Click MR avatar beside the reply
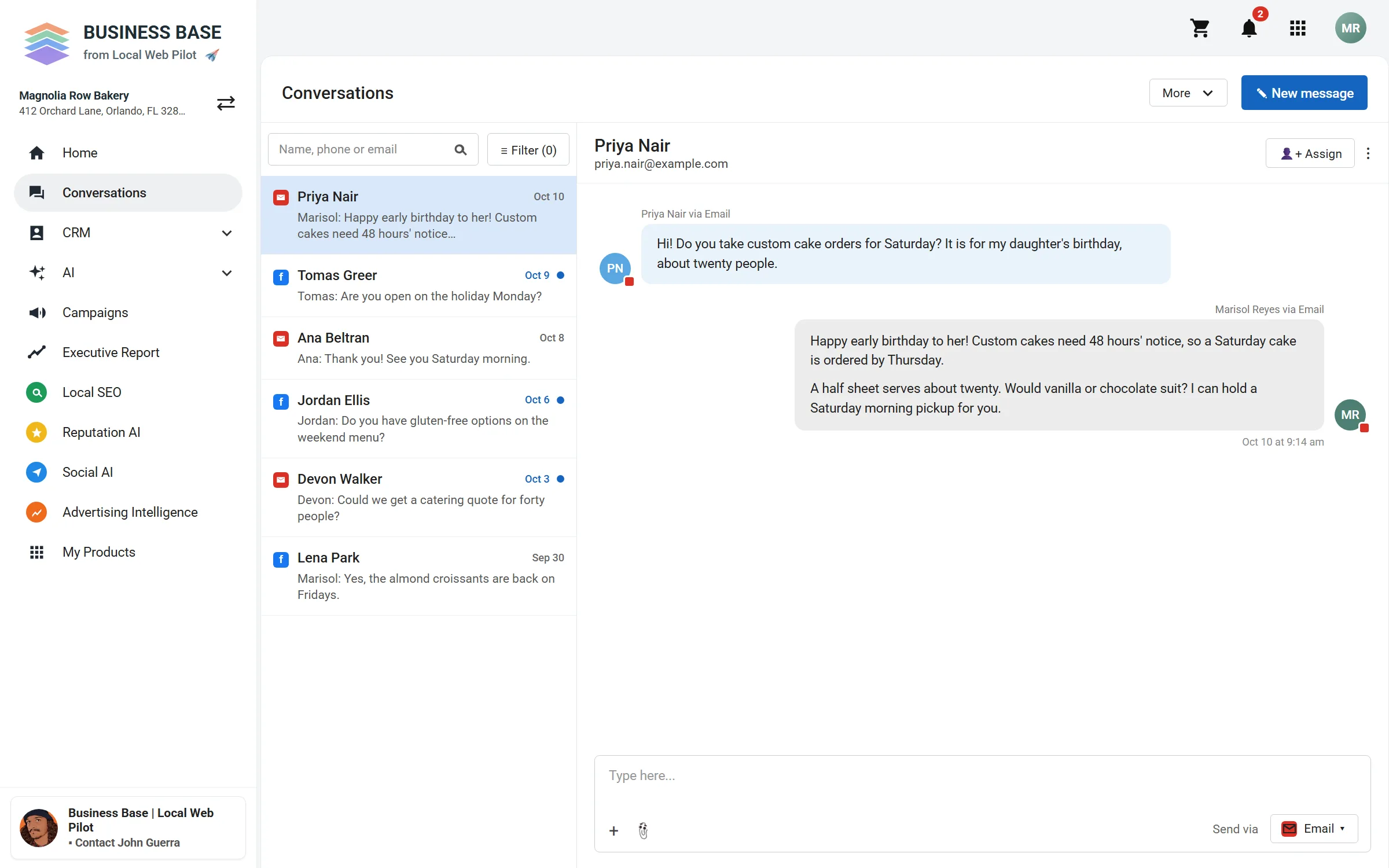Screen dimensions: 1389x868 (x=1350, y=415)
